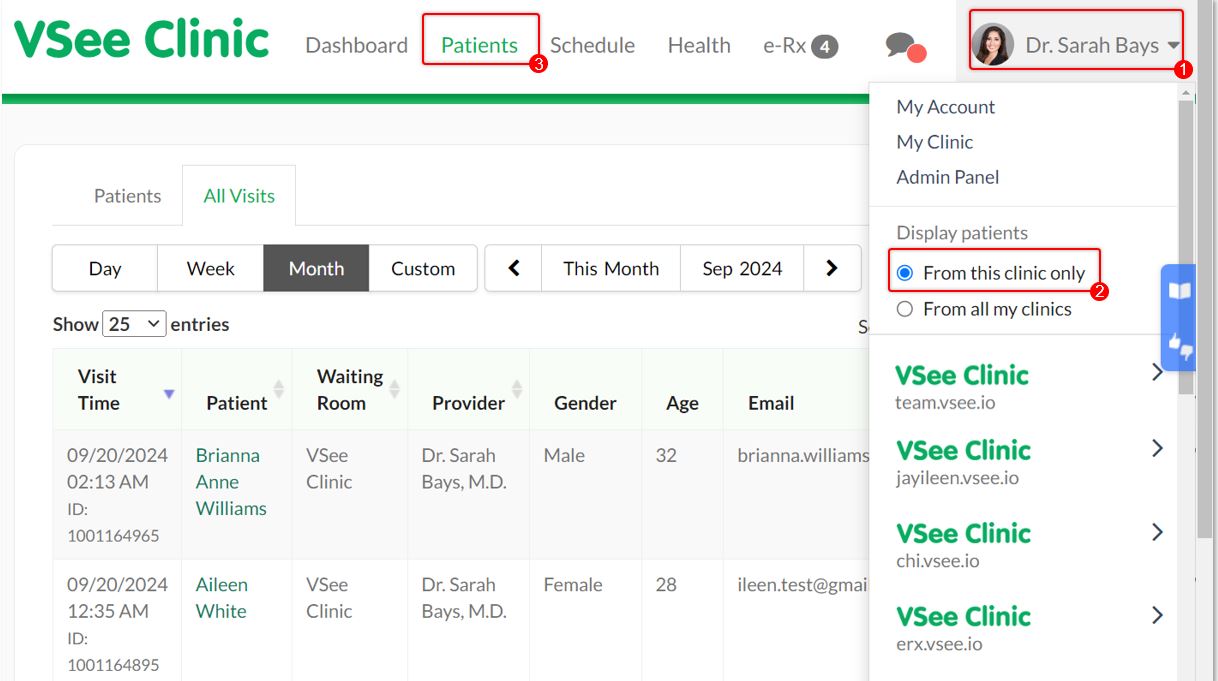Expand erx.vsee.io clinic chevron
Screen dimensions: 1218x681
(x=1157, y=614)
